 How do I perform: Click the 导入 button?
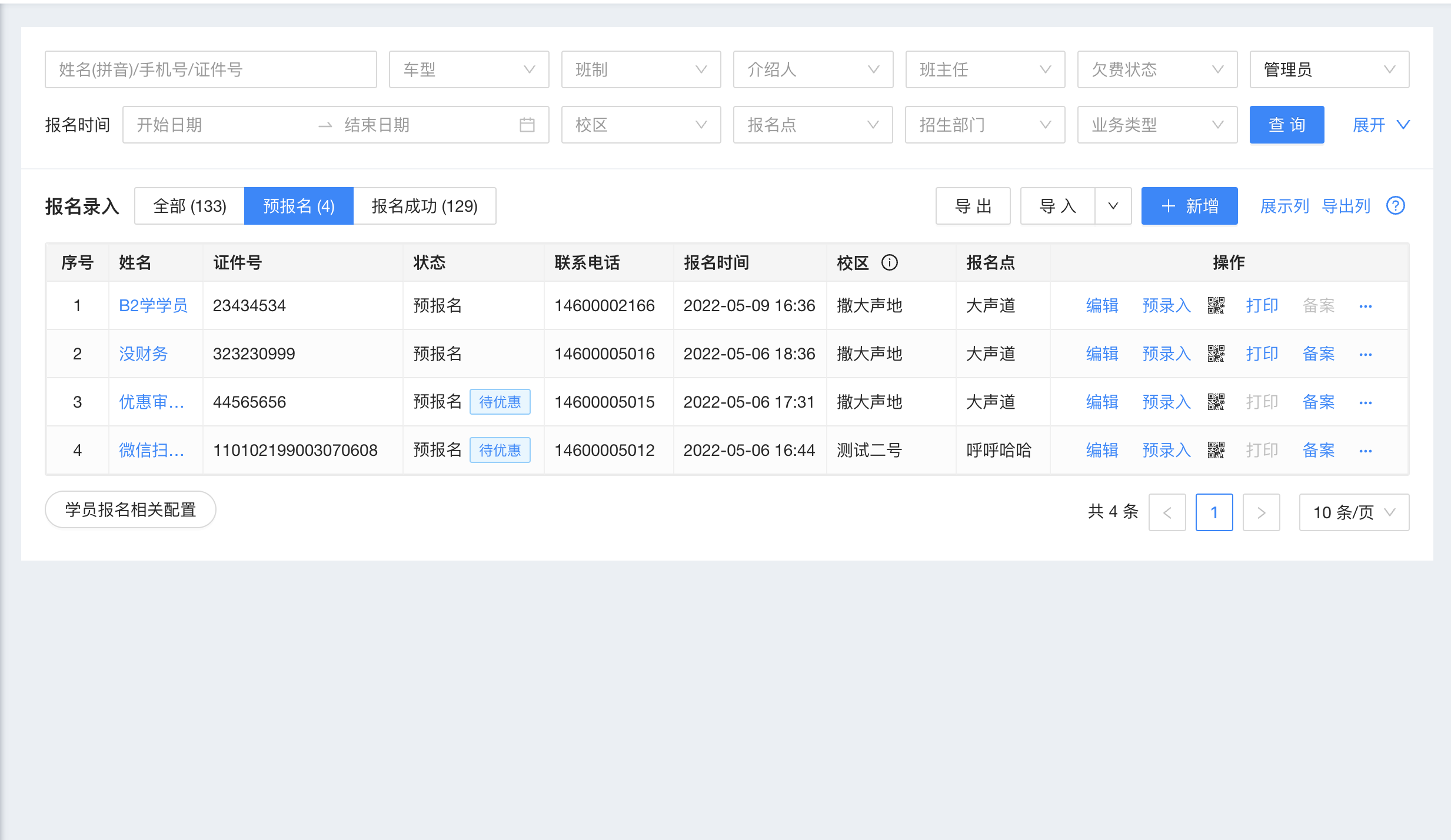click(1058, 206)
